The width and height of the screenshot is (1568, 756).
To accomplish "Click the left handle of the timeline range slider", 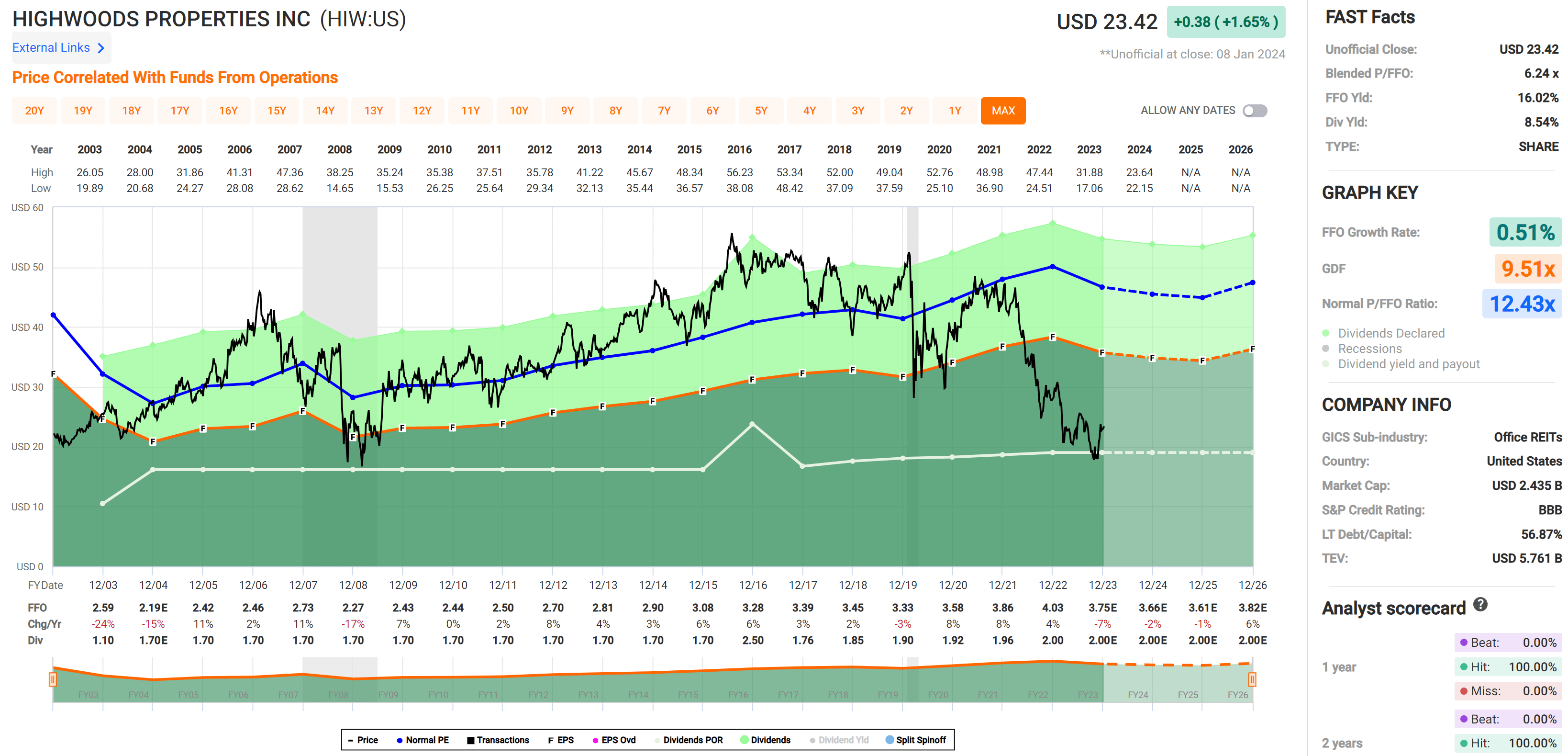I will [x=52, y=680].
